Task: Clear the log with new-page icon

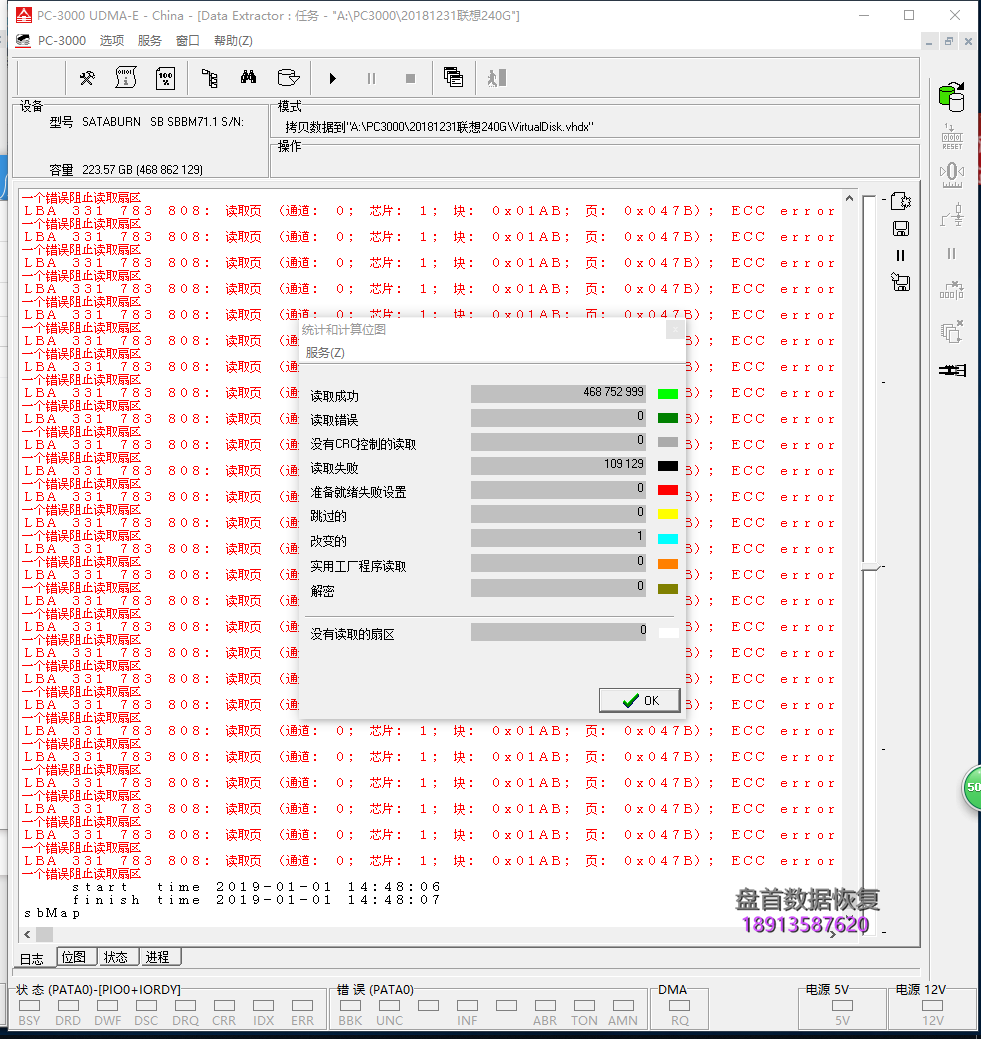Action: point(900,201)
